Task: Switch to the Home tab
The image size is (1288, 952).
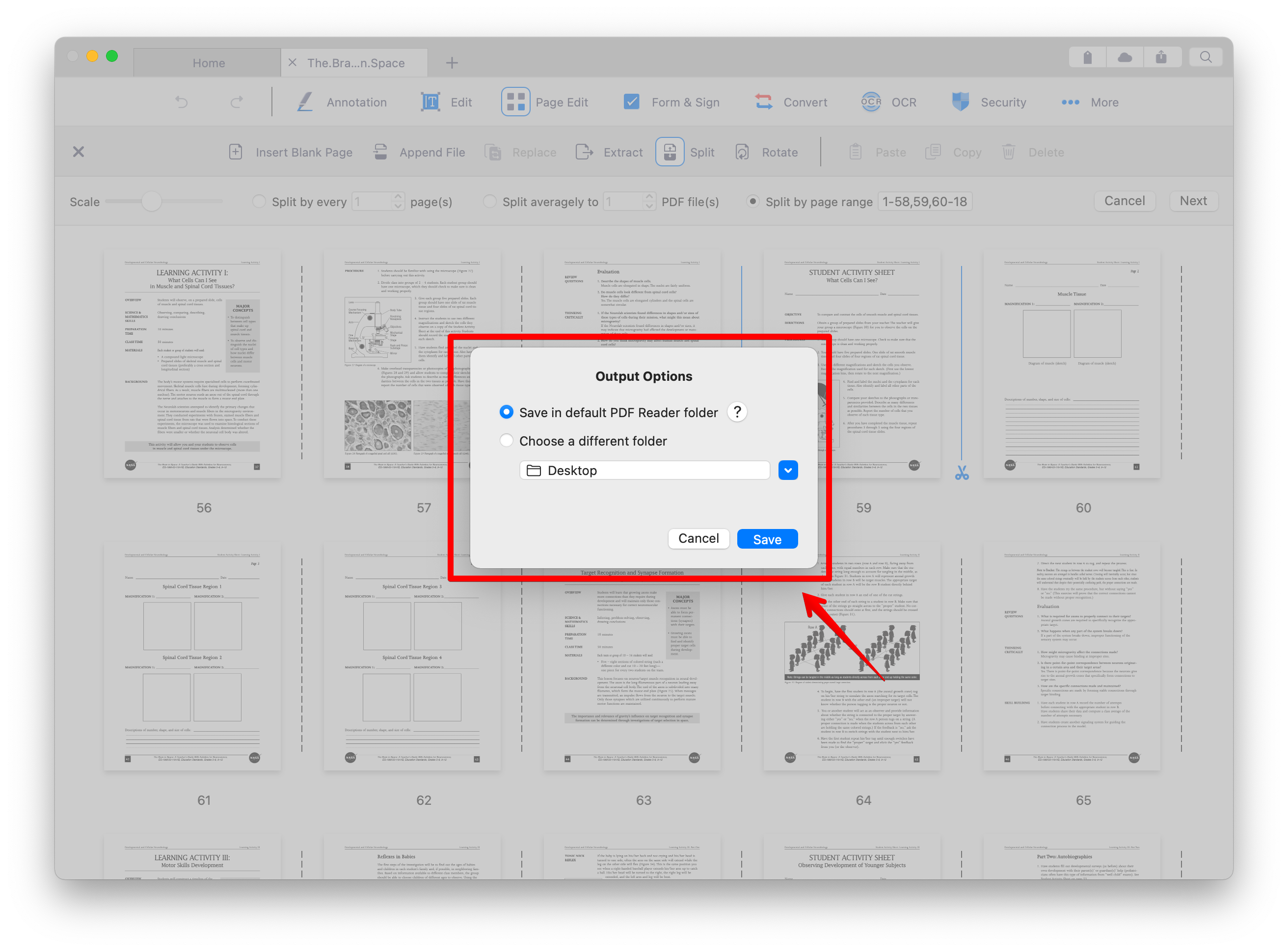Action: point(208,63)
